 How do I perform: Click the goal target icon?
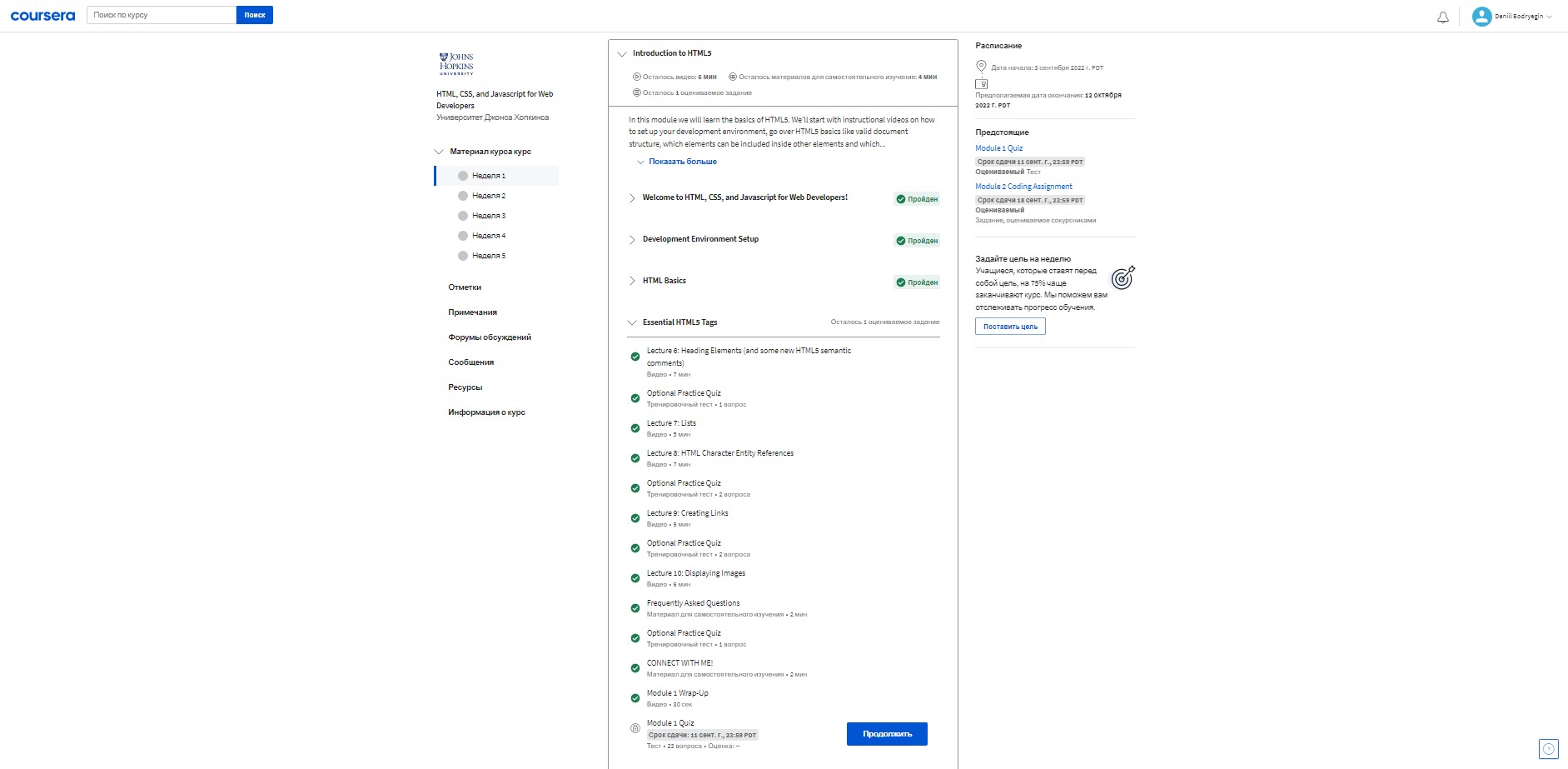1123,277
